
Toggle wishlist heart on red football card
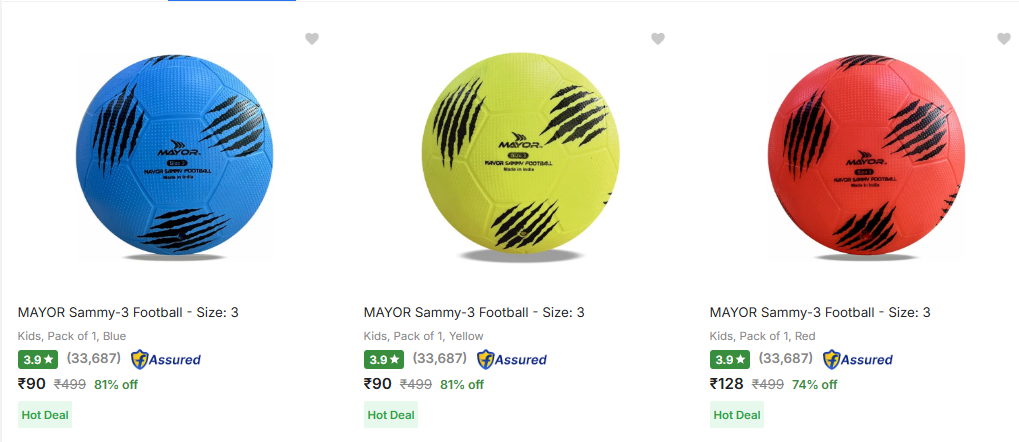tap(1004, 39)
